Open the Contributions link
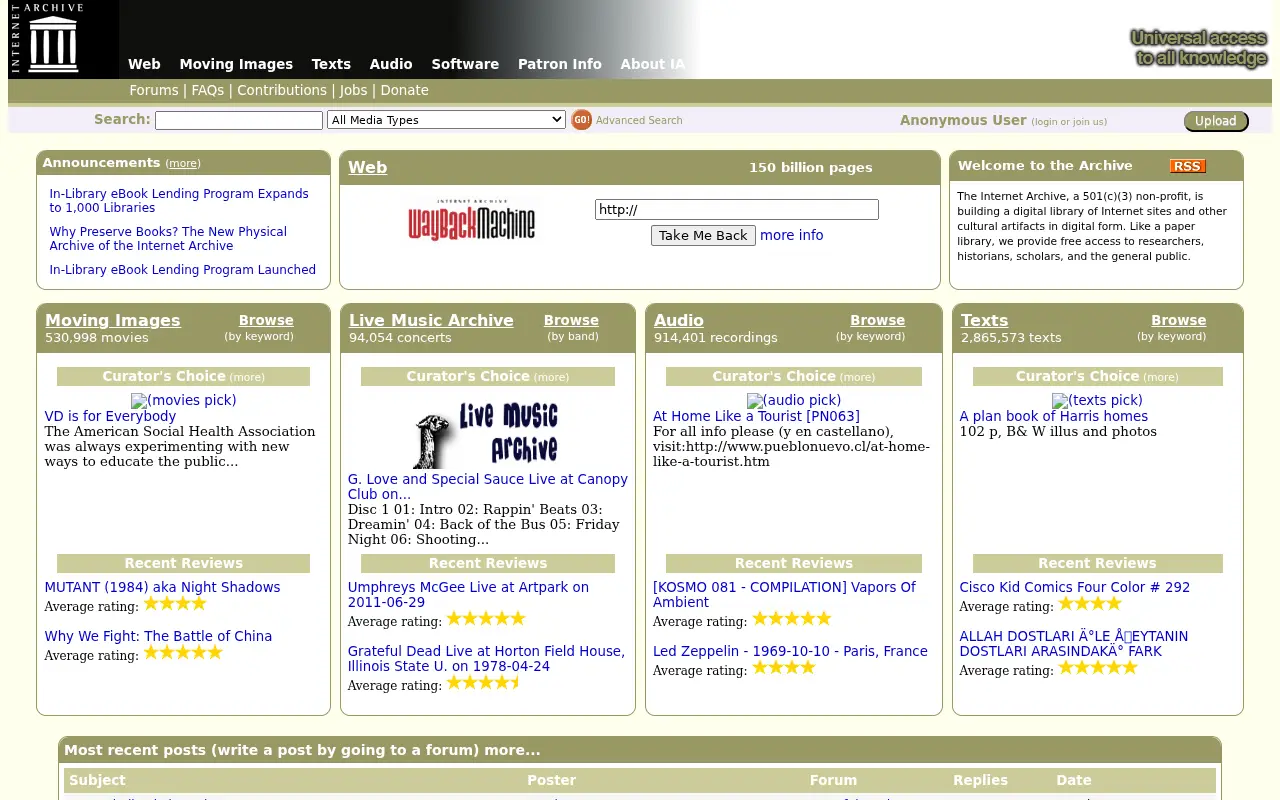 [x=282, y=90]
